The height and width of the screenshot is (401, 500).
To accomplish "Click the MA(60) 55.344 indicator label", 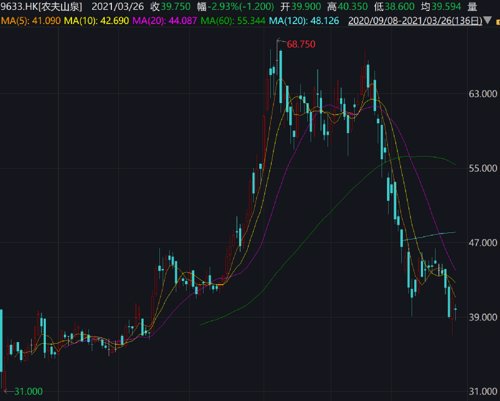I will 233,21.
